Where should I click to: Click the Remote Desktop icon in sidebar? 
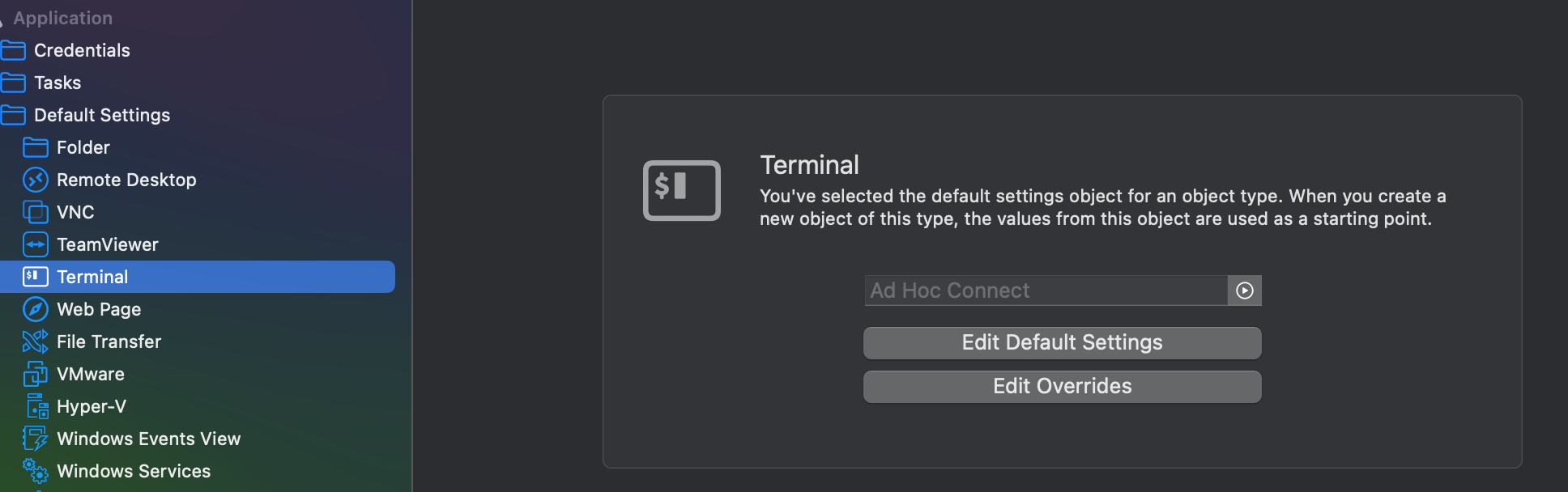click(x=36, y=180)
